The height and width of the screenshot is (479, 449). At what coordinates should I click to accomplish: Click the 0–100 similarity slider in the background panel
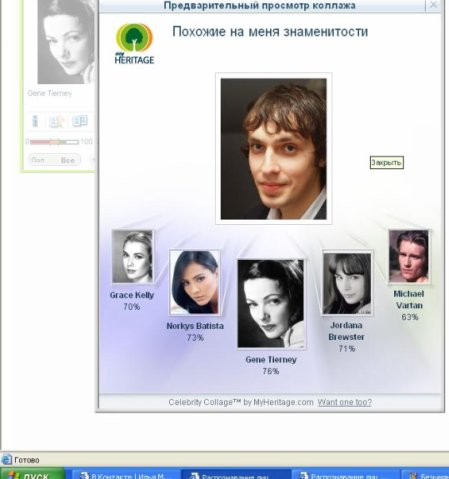[54, 142]
